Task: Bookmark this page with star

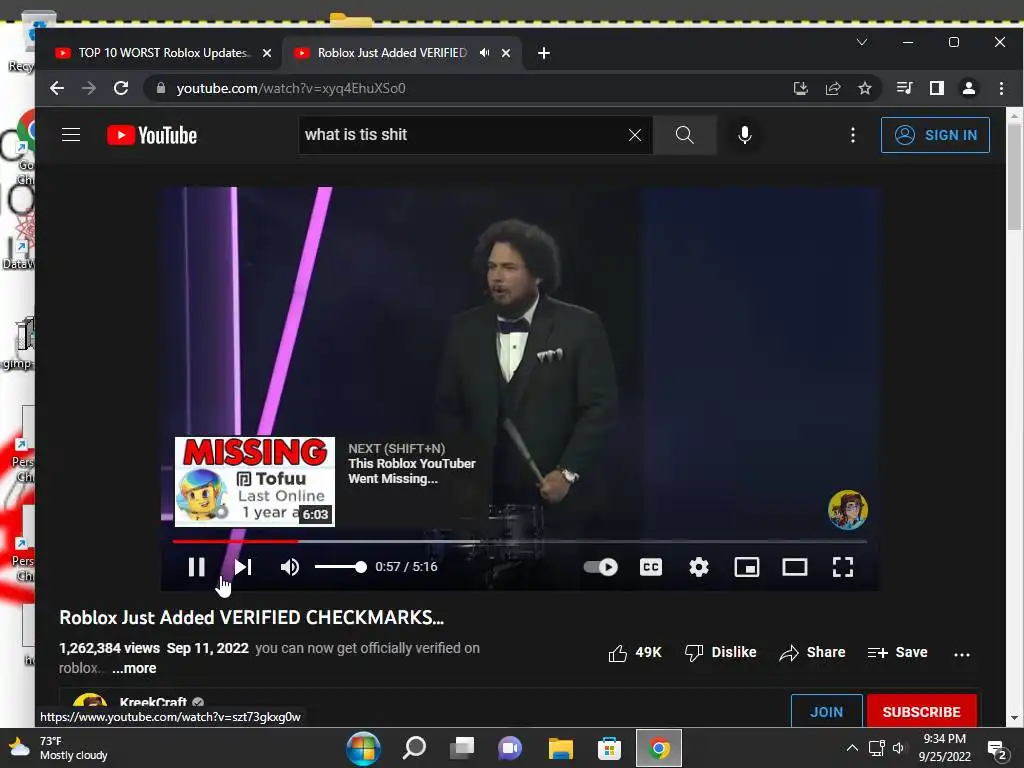Action: tap(865, 88)
